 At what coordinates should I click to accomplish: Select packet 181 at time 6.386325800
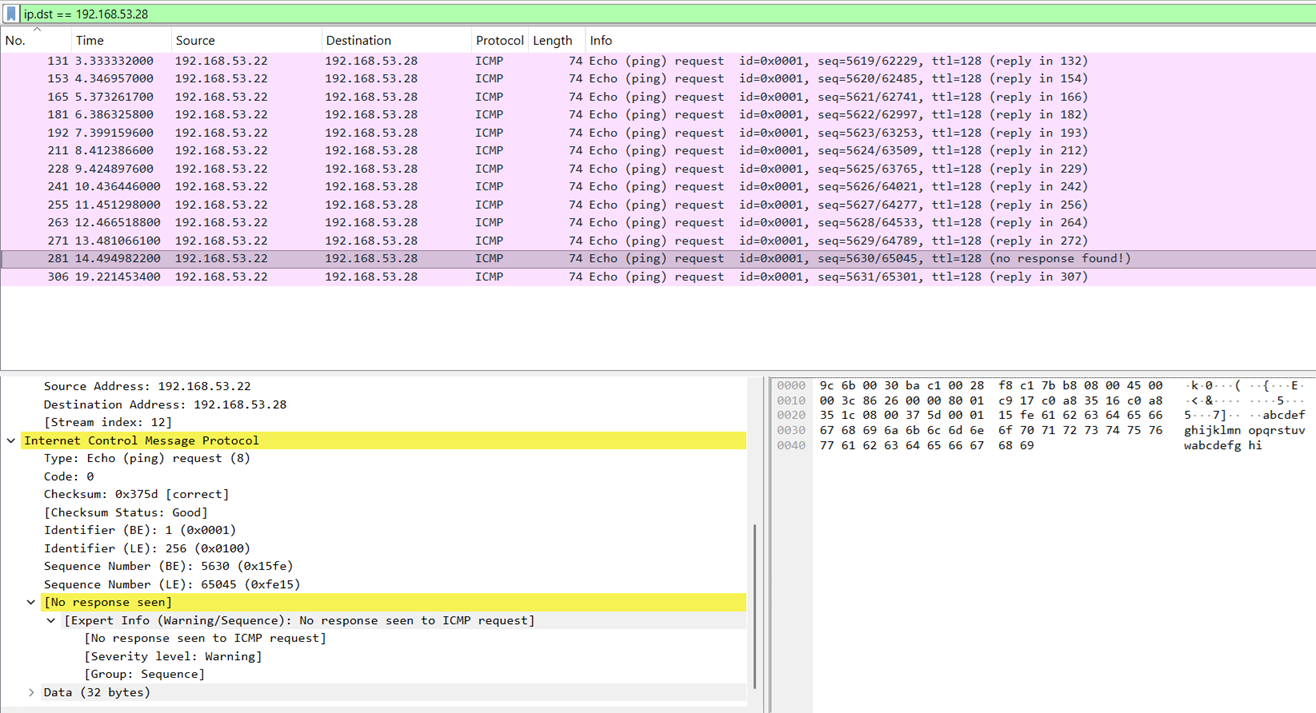tap(658, 115)
